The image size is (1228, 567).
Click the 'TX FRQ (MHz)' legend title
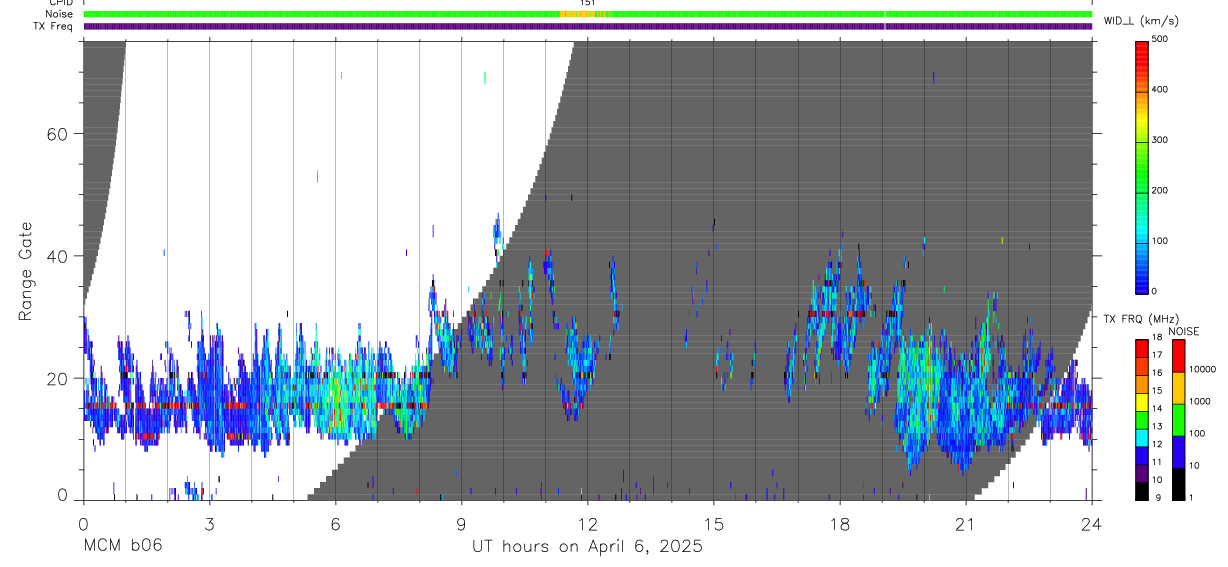pyautogui.click(x=1141, y=319)
